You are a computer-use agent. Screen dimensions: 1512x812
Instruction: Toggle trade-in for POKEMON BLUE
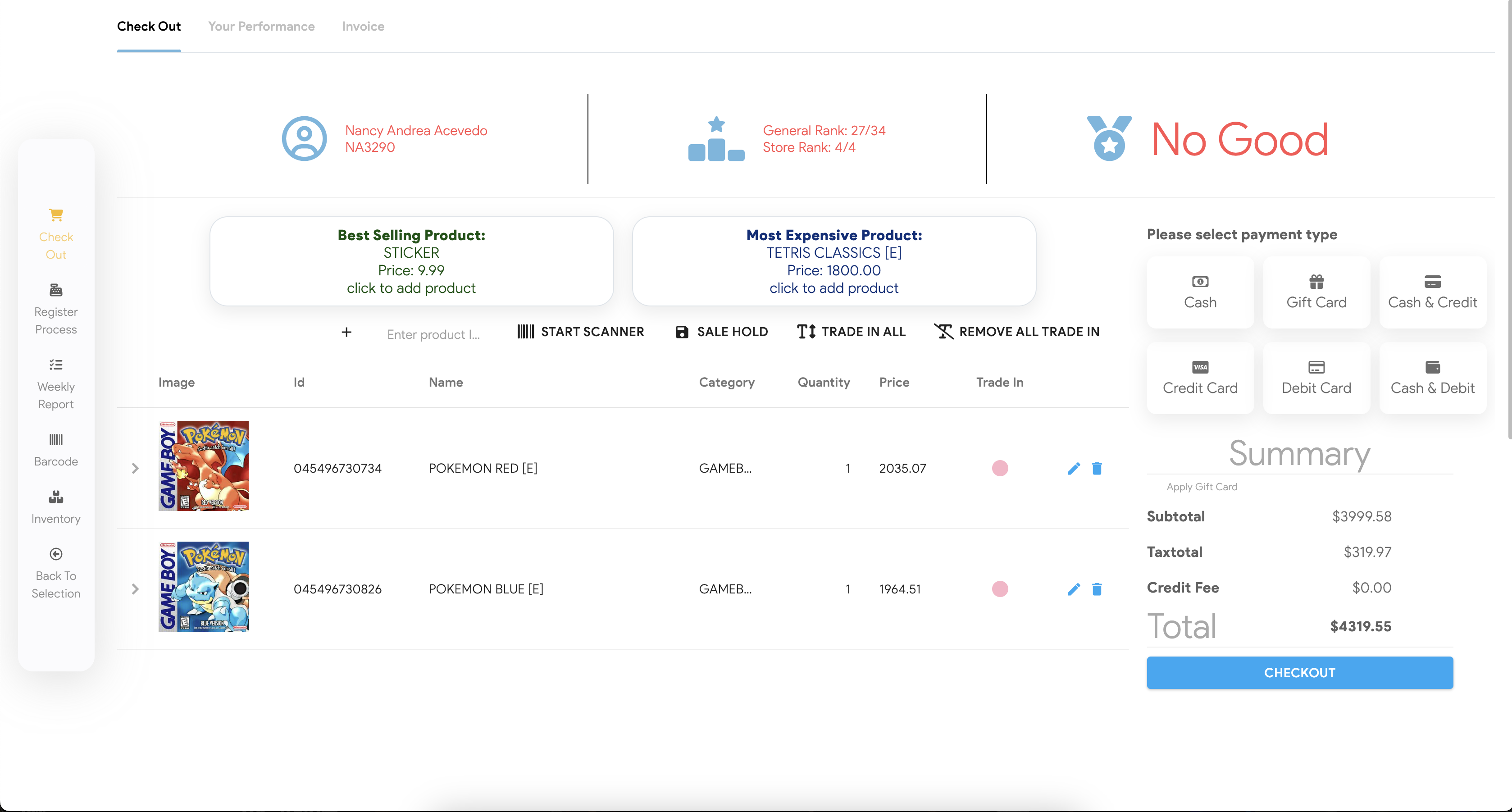point(1000,589)
